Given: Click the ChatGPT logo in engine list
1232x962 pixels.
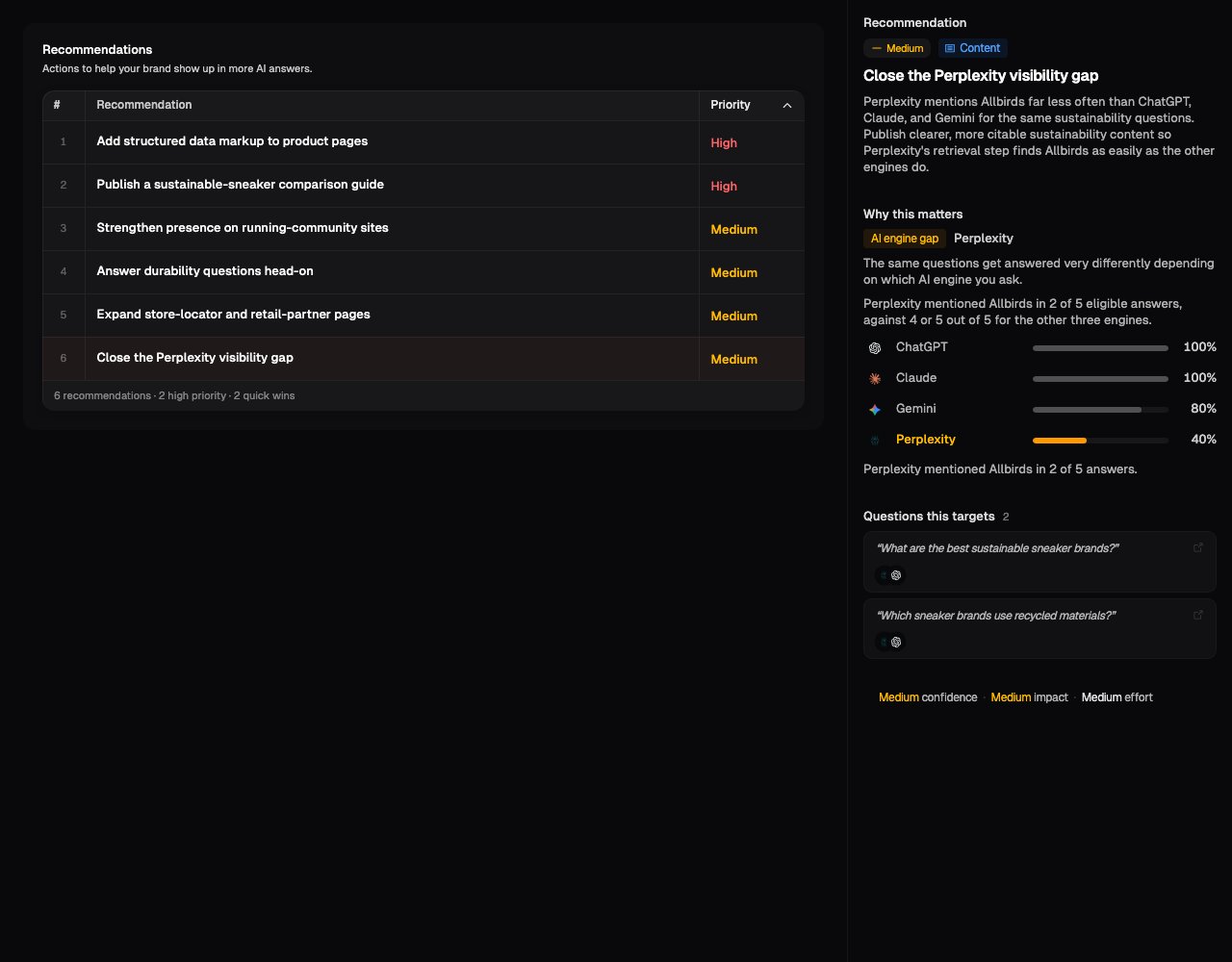Looking at the screenshot, I should [875, 347].
